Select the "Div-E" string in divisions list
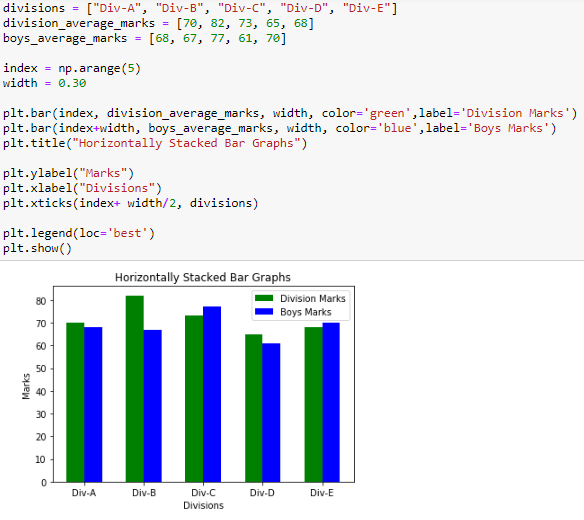The width and height of the screenshot is (584, 520). pyautogui.click(x=366, y=8)
